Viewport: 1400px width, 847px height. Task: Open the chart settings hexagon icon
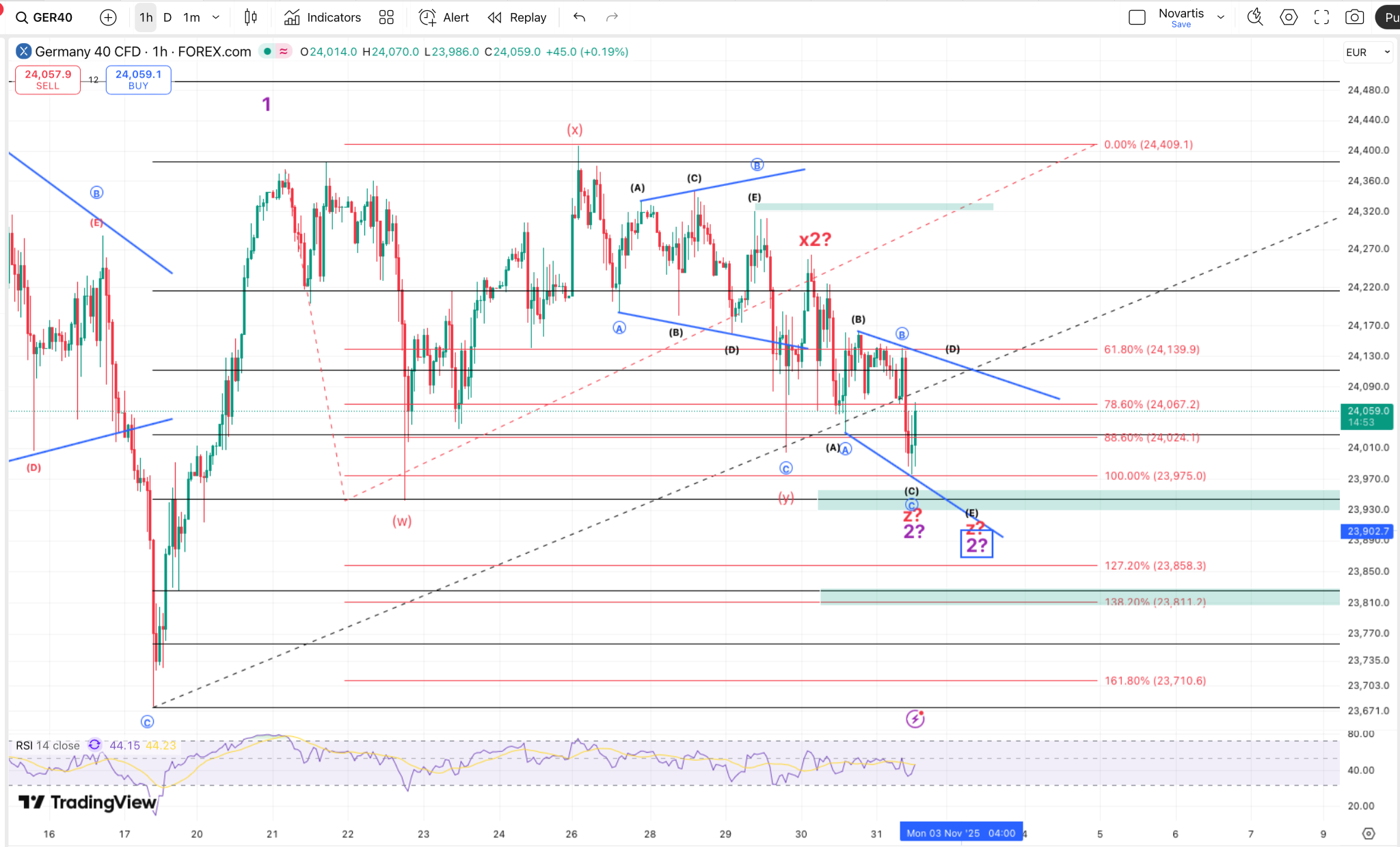1288,18
